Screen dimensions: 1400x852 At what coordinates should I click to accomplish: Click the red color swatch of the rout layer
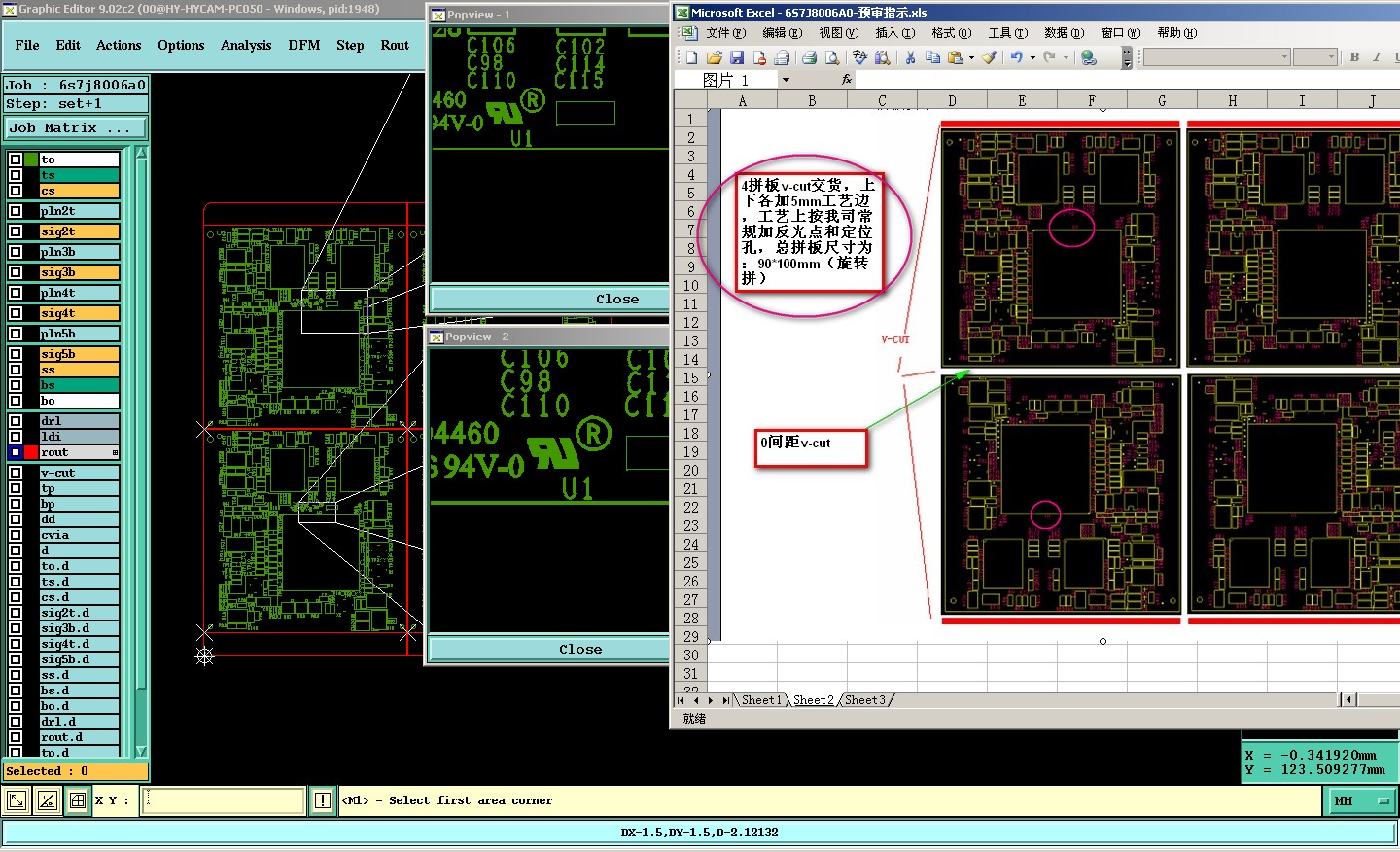click(x=32, y=452)
